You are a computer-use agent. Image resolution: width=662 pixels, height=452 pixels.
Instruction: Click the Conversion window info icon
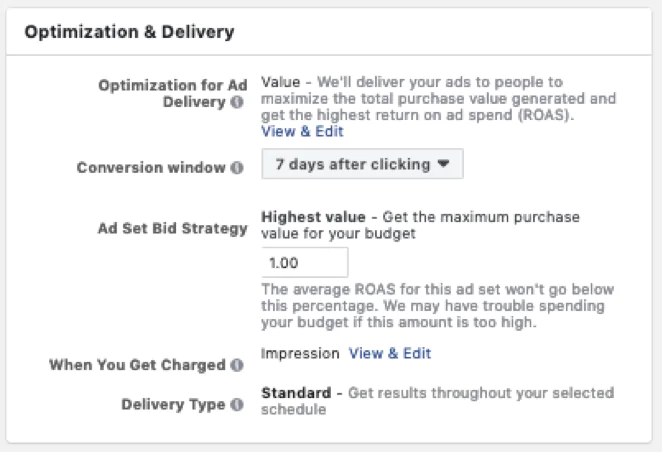(x=237, y=167)
